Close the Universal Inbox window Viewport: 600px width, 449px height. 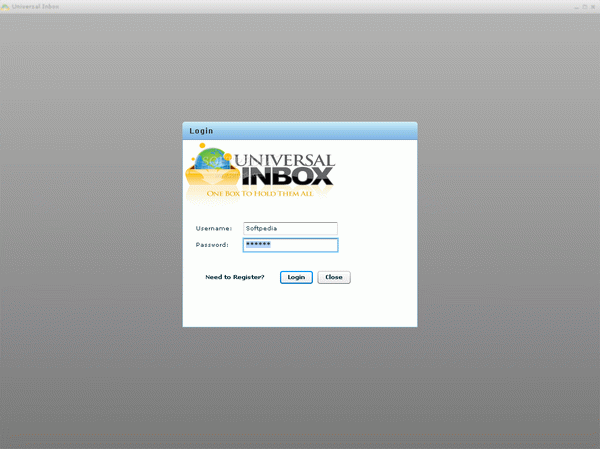(x=593, y=7)
